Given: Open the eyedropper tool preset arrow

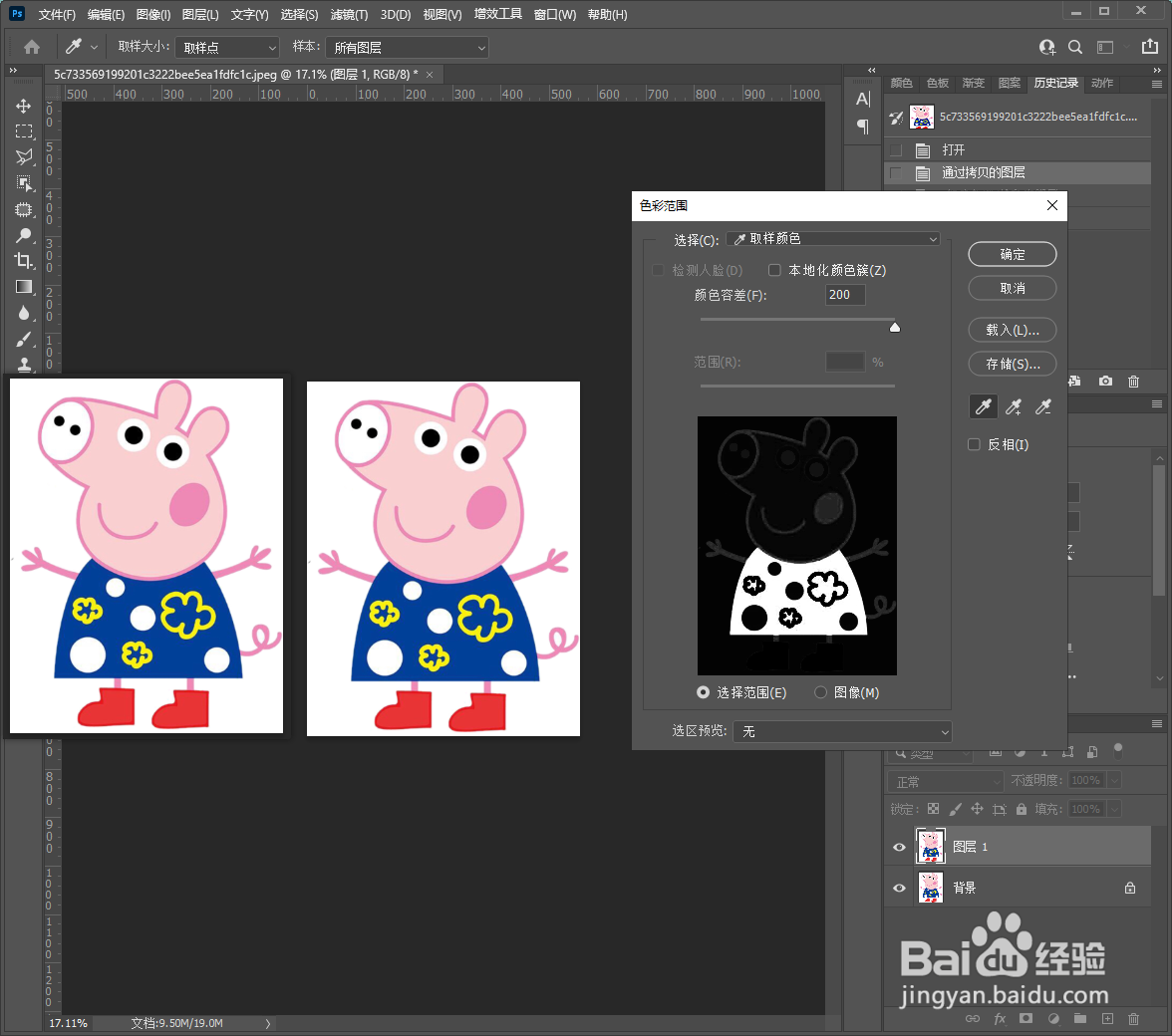Looking at the screenshot, I should pos(94,47).
